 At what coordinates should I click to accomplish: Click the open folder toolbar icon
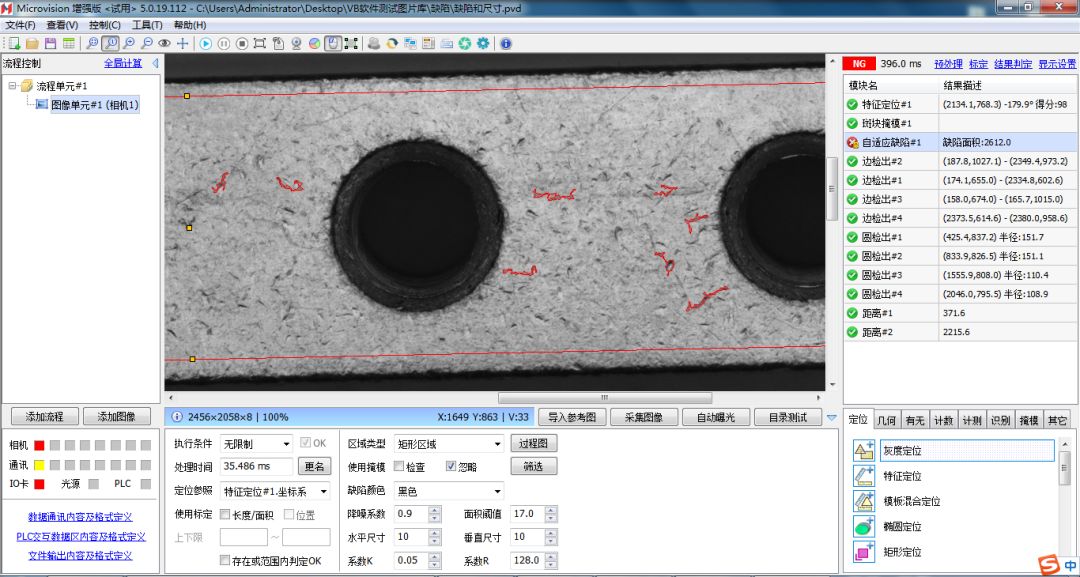pyautogui.click(x=32, y=43)
